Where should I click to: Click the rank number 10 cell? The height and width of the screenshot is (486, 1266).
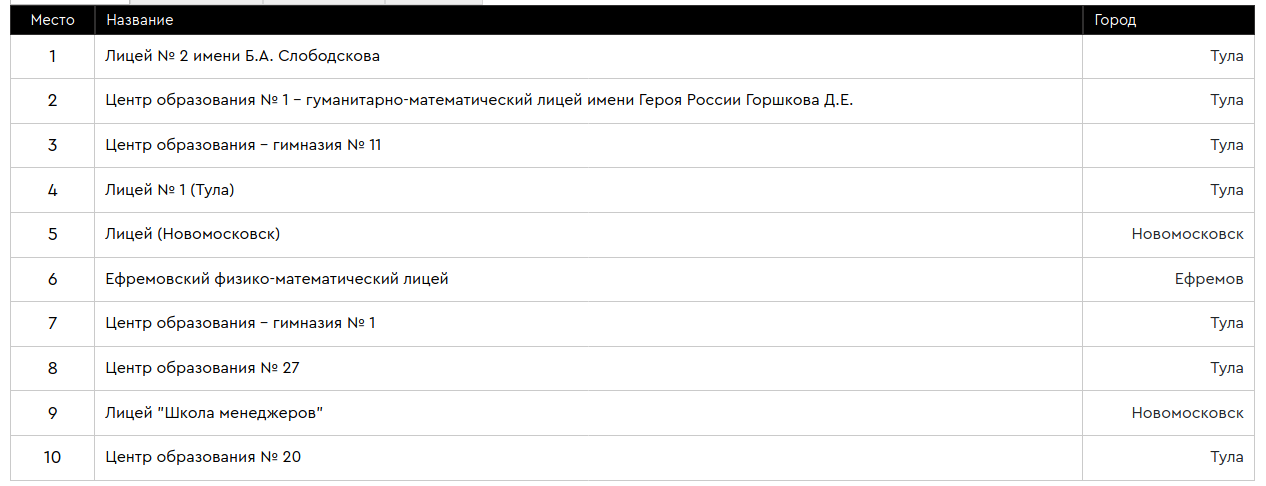coord(52,457)
